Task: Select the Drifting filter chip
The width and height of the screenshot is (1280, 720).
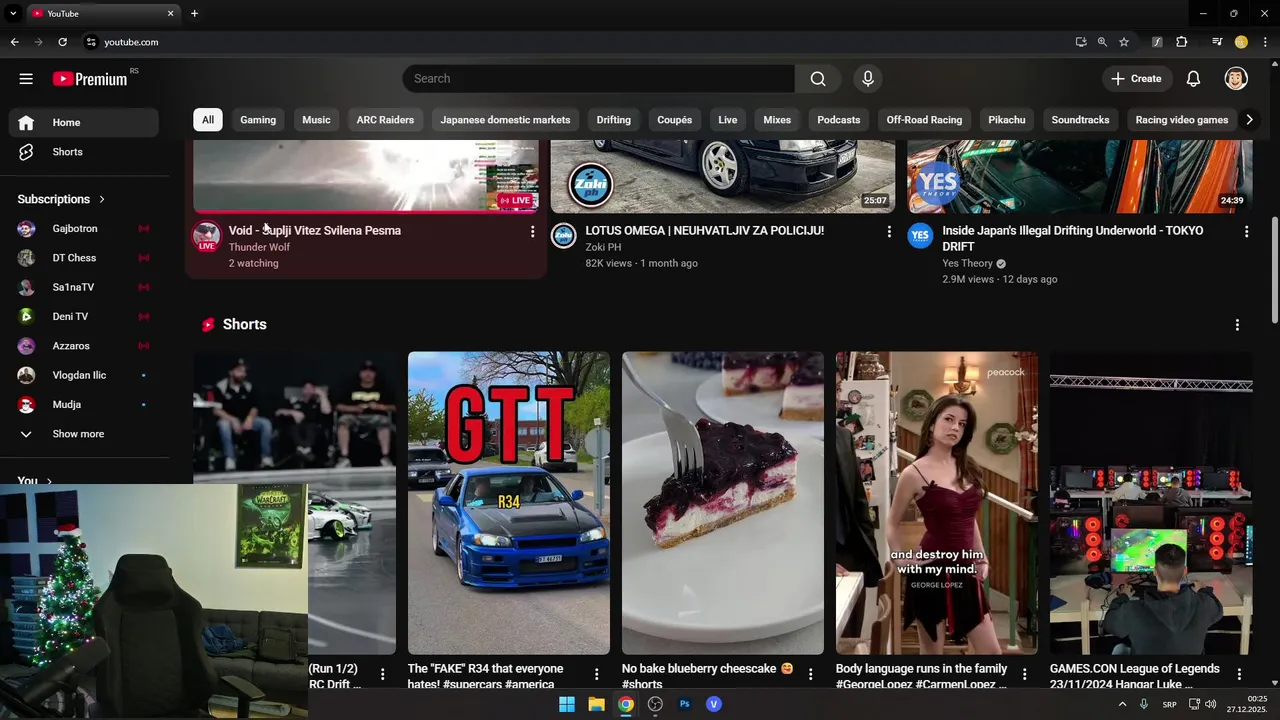Action: point(614,120)
